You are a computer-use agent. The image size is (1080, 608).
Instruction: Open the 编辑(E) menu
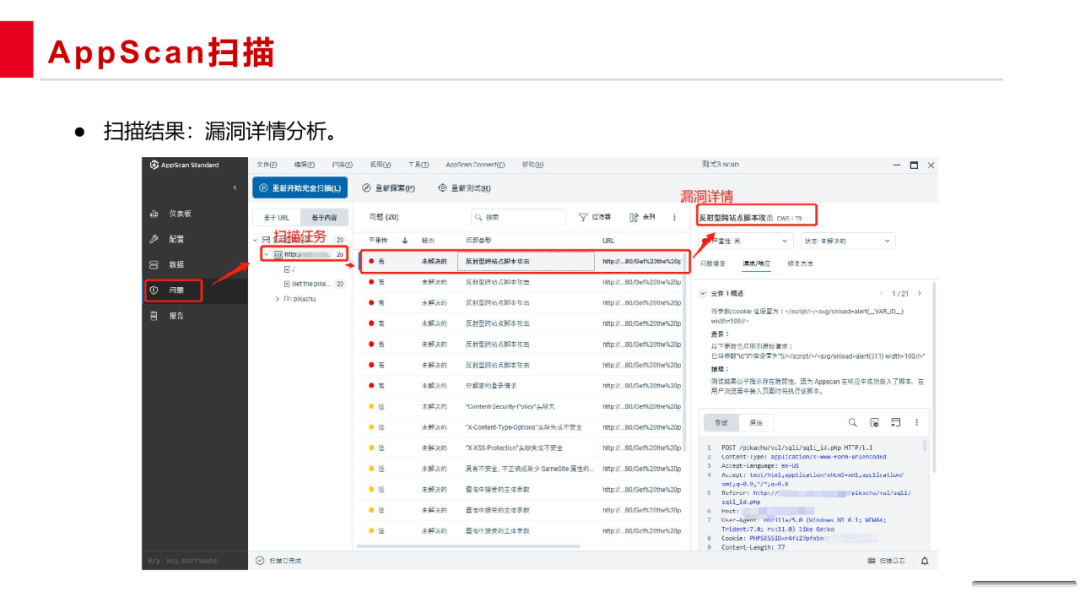[x=304, y=165]
